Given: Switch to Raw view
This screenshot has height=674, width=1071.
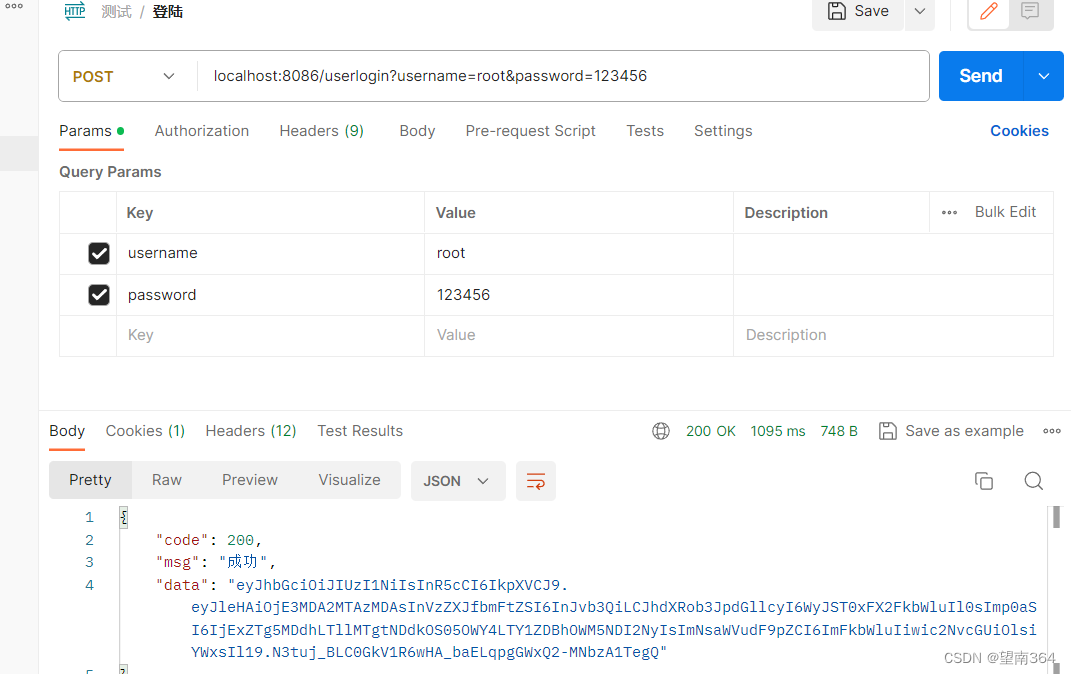Looking at the screenshot, I should click(167, 480).
